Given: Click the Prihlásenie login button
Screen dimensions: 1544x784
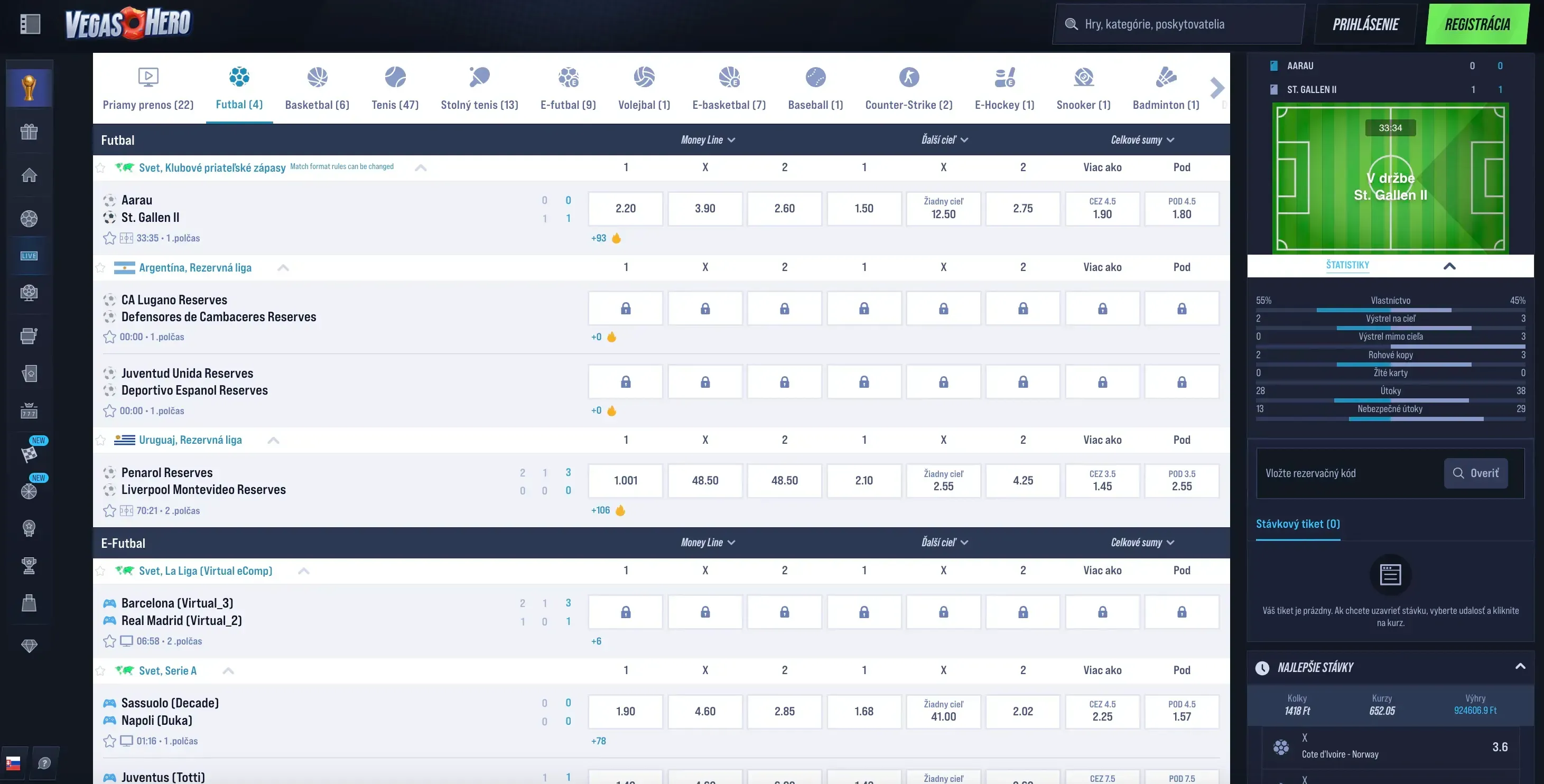Looking at the screenshot, I should click(1365, 24).
